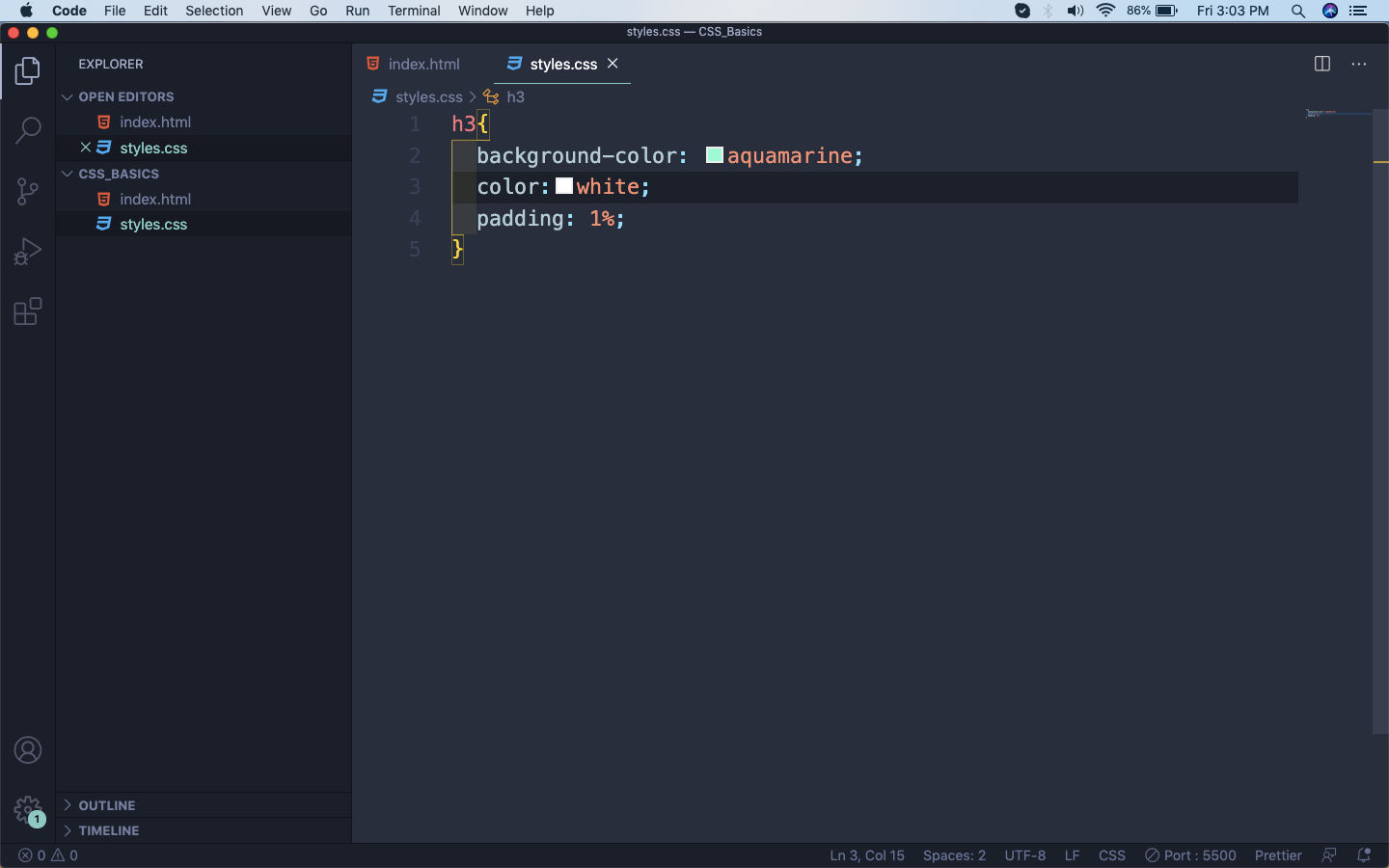
Task: Open the Source Control view
Action: pos(28,191)
